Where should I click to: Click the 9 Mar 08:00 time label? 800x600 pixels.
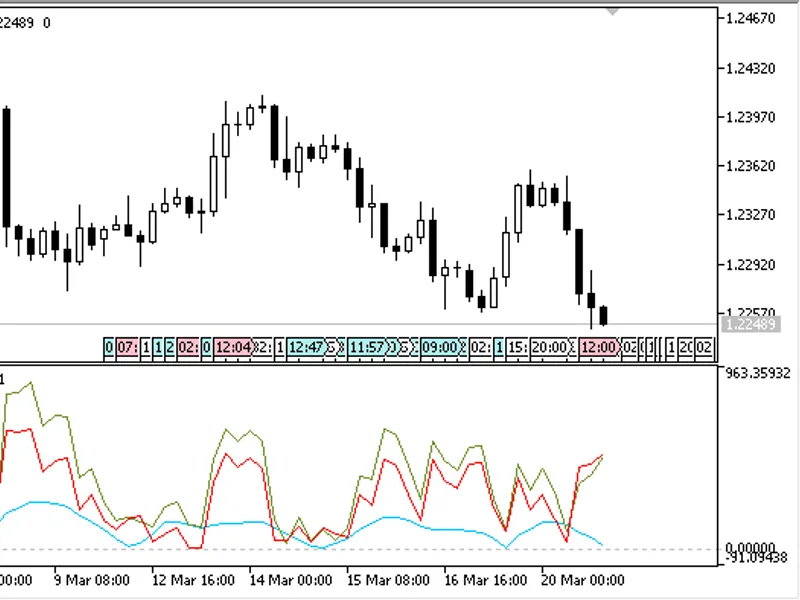pos(92,581)
